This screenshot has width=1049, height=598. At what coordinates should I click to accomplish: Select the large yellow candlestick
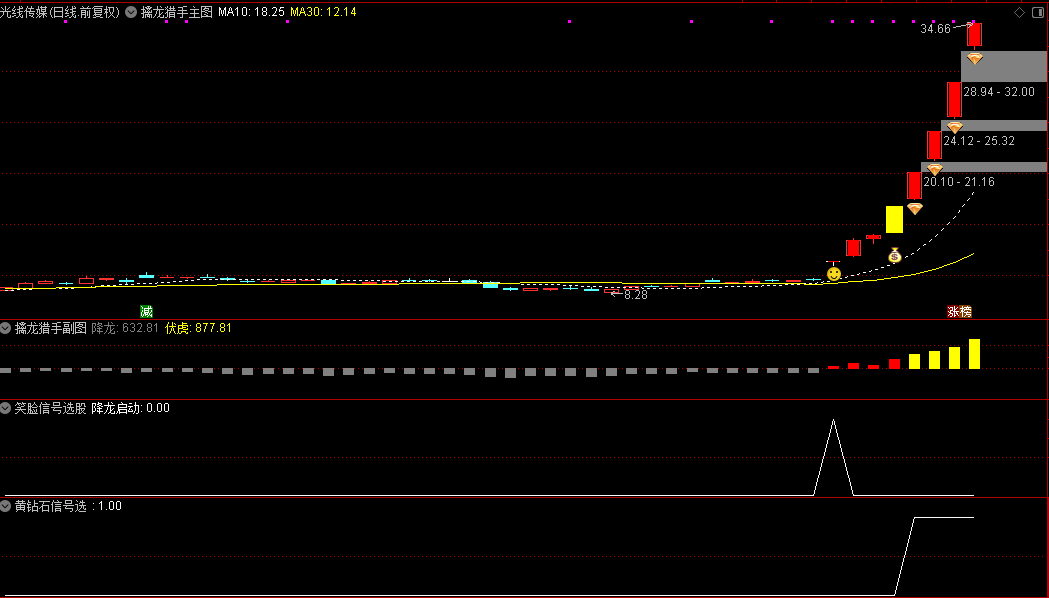pyautogui.click(x=894, y=219)
